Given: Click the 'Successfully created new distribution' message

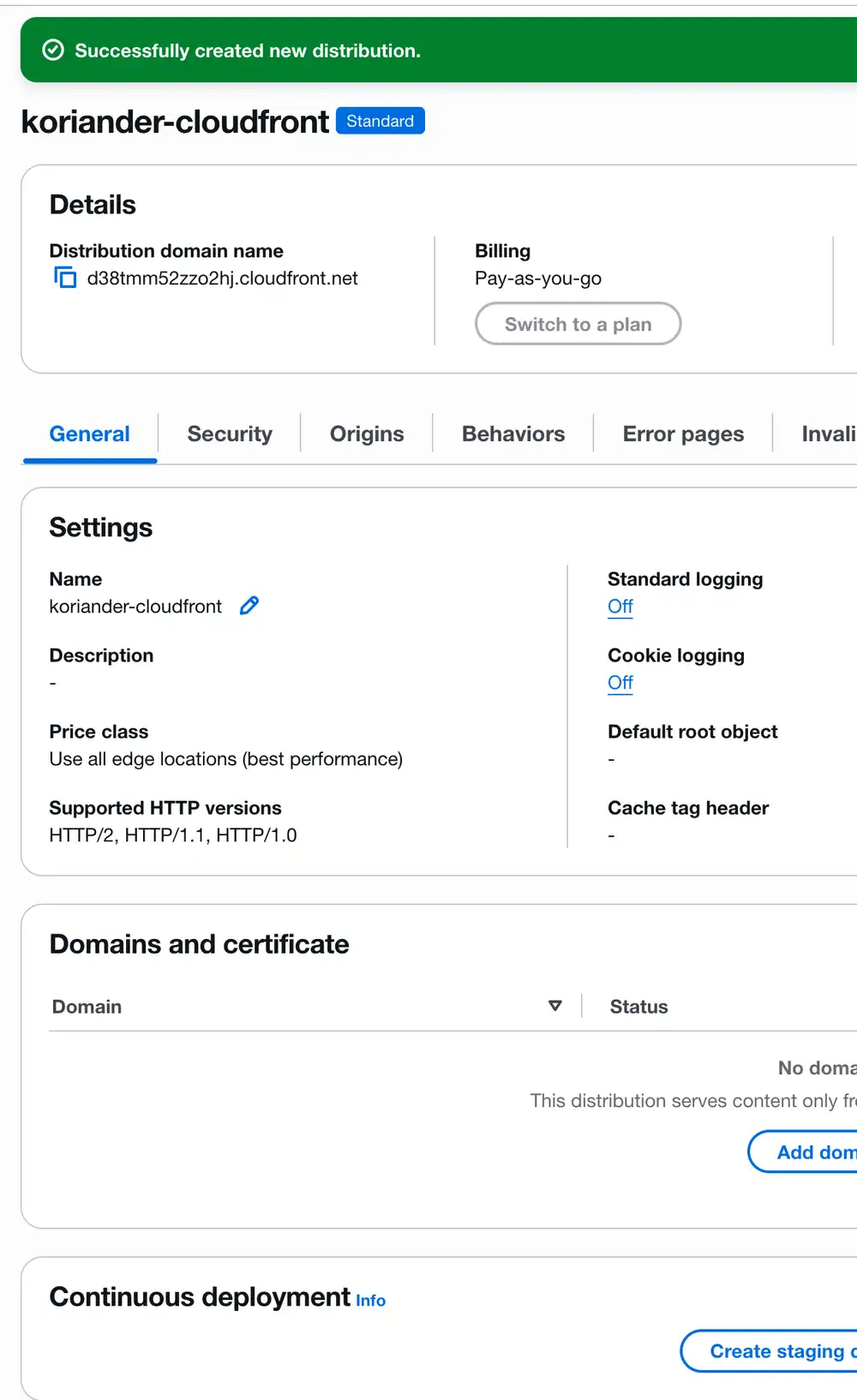Looking at the screenshot, I should pos(248,51).
